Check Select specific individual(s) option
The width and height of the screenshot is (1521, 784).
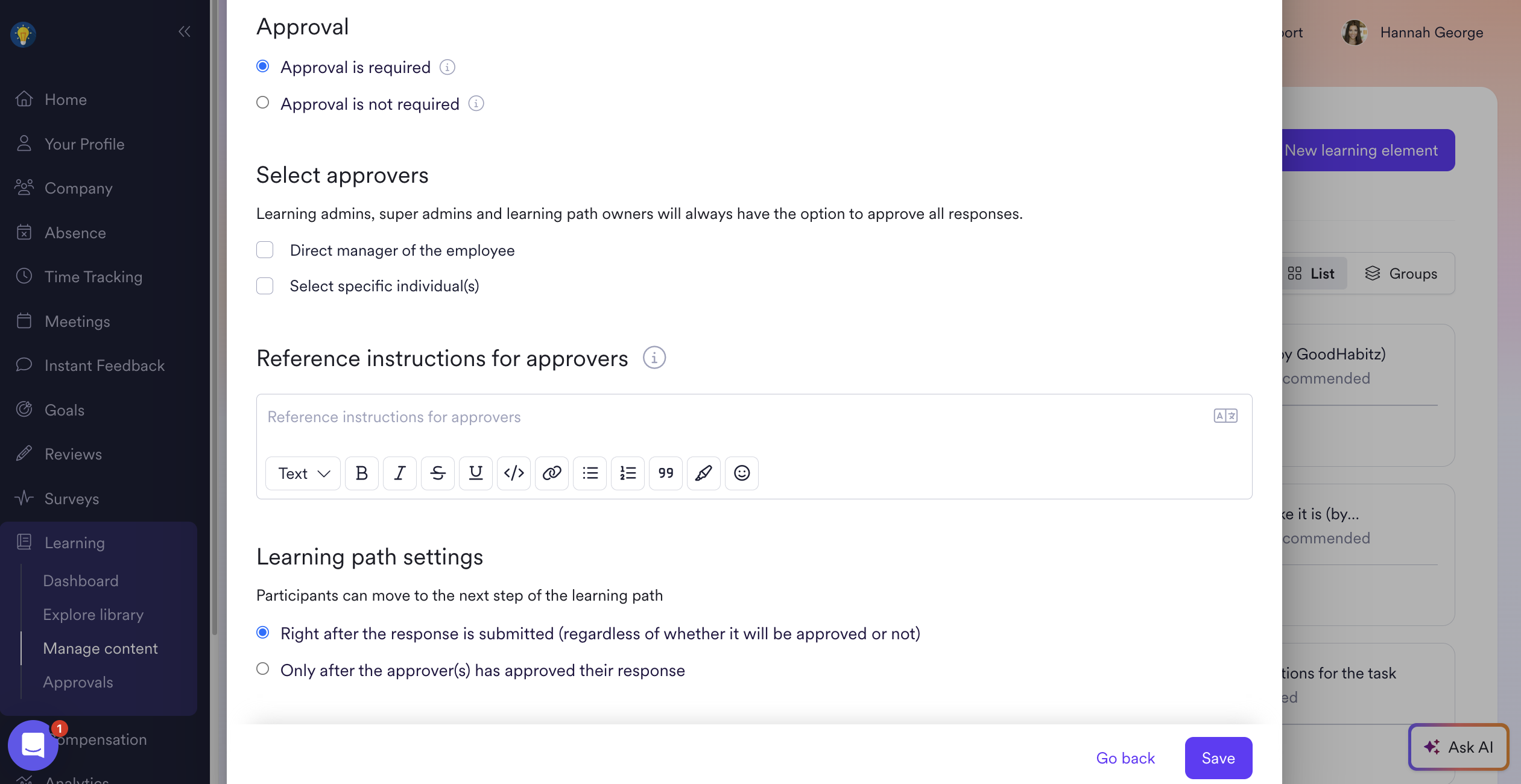[265, 286]
